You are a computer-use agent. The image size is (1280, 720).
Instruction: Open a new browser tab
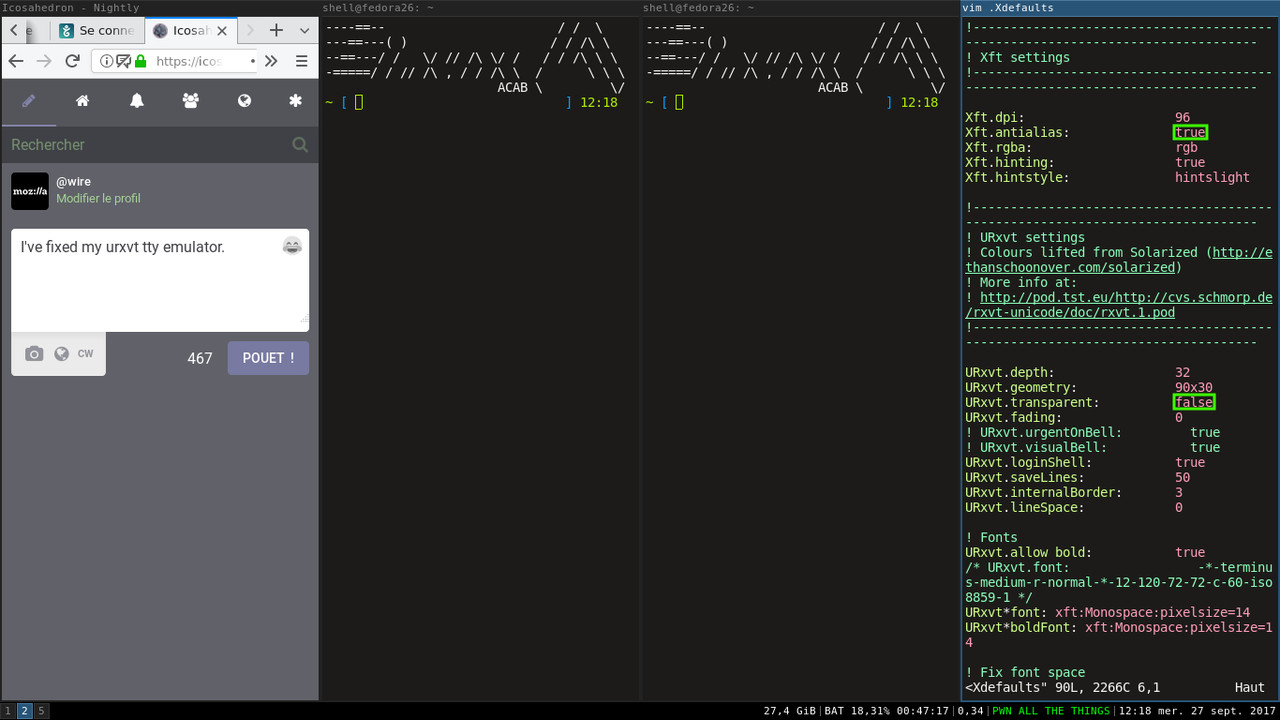(x=277, y=31)
